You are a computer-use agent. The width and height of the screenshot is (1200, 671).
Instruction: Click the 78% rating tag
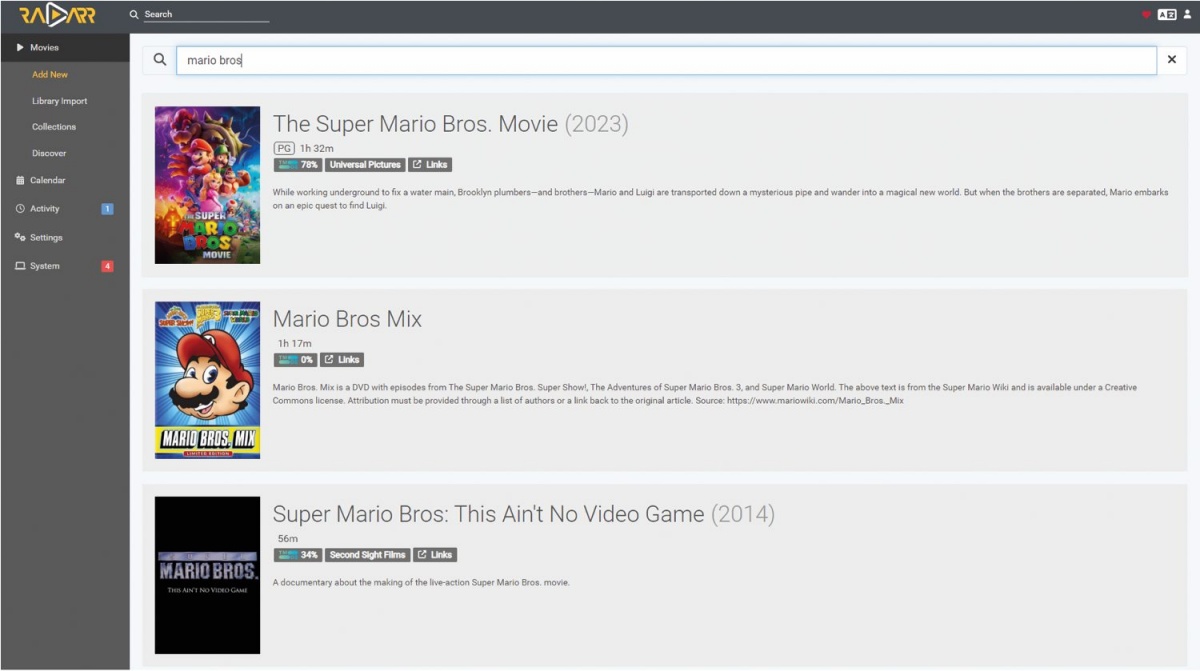[298, 165]
